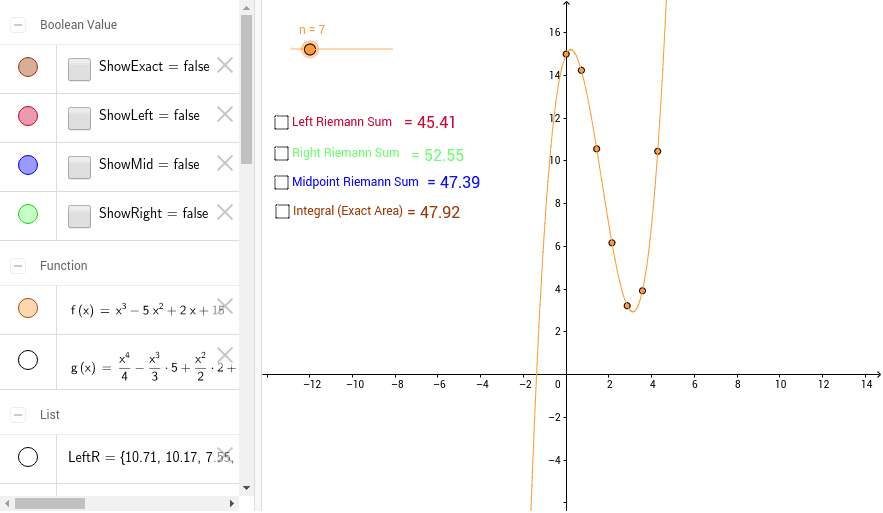Click the lowest curve point near y = 3

point(627,306)
